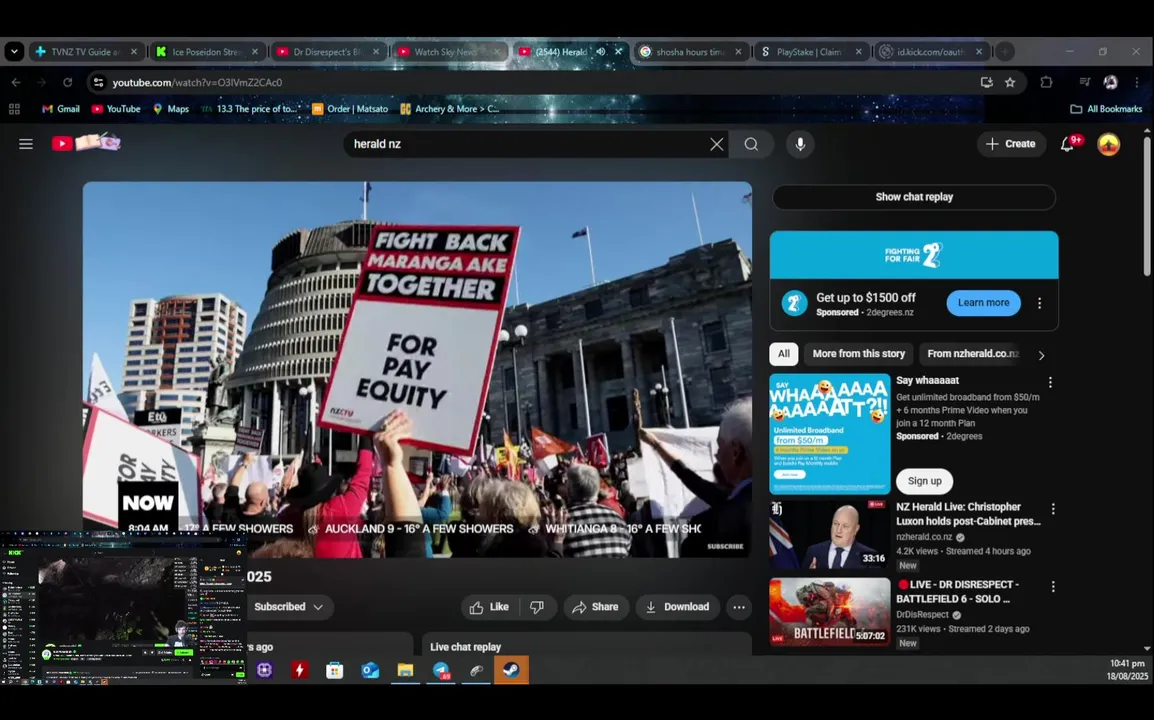
Task: Open options menu for 2degrees sponsored banner
Action: (1039, 303)
